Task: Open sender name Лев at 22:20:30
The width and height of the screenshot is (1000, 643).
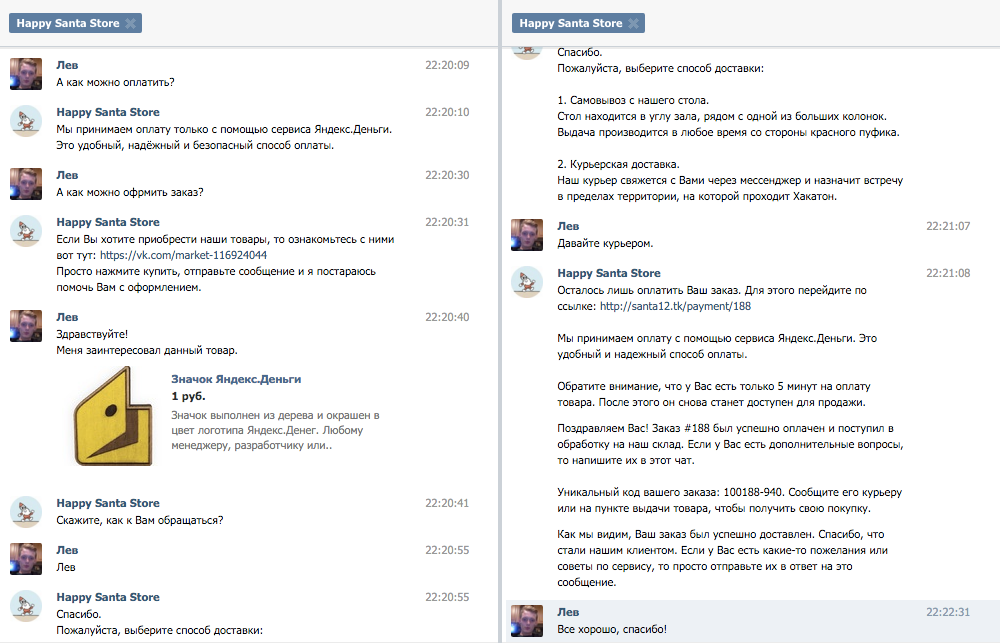Action: (67, 175)
